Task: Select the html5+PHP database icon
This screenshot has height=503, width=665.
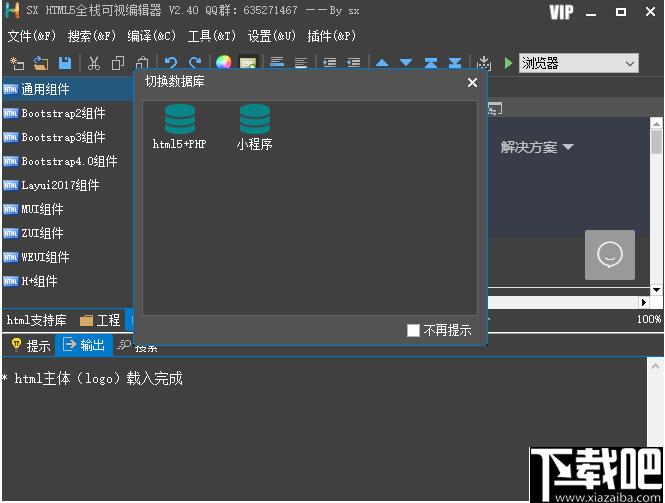Action: [180, 127]
